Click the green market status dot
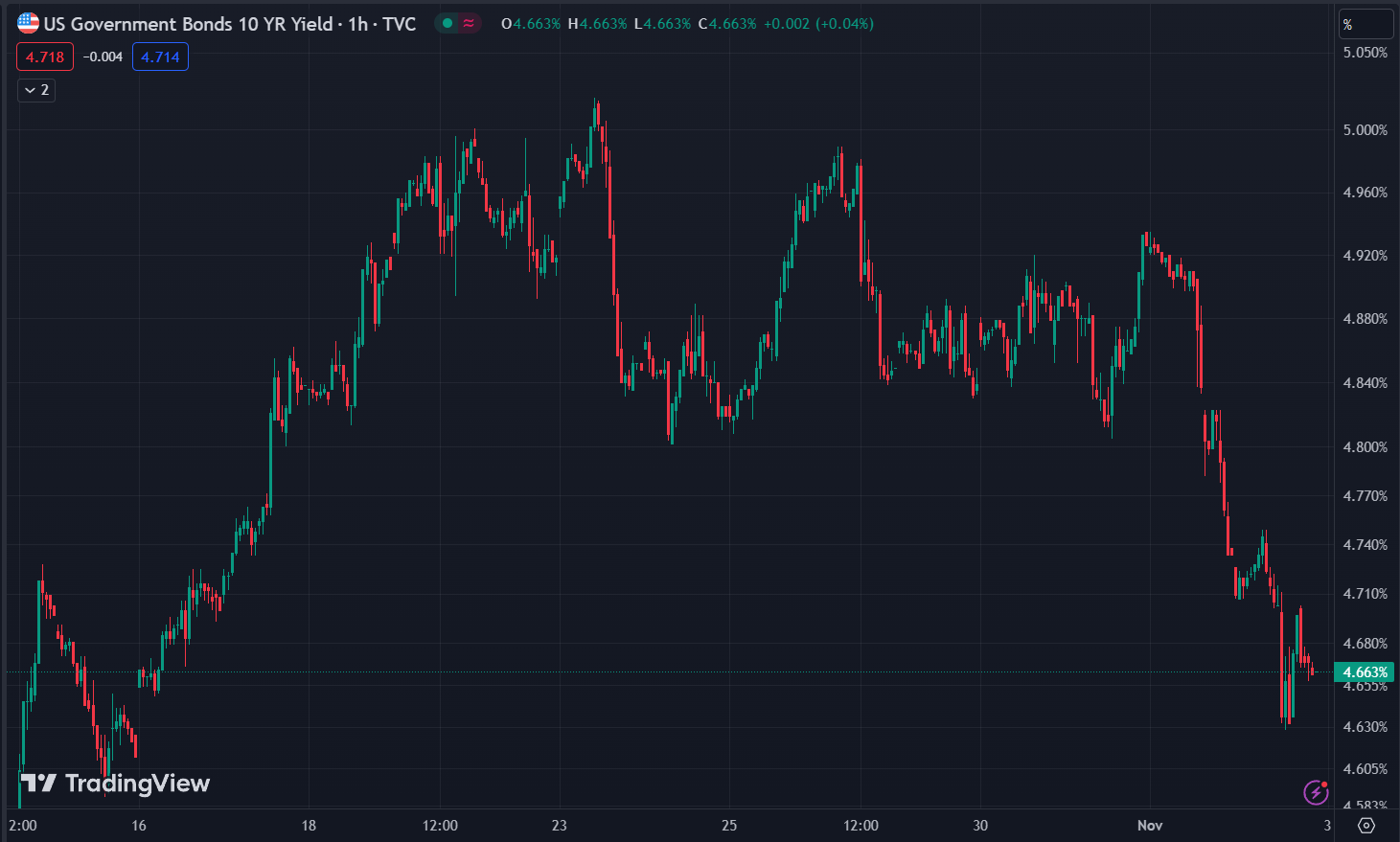1400x842 pixels. 447,24
